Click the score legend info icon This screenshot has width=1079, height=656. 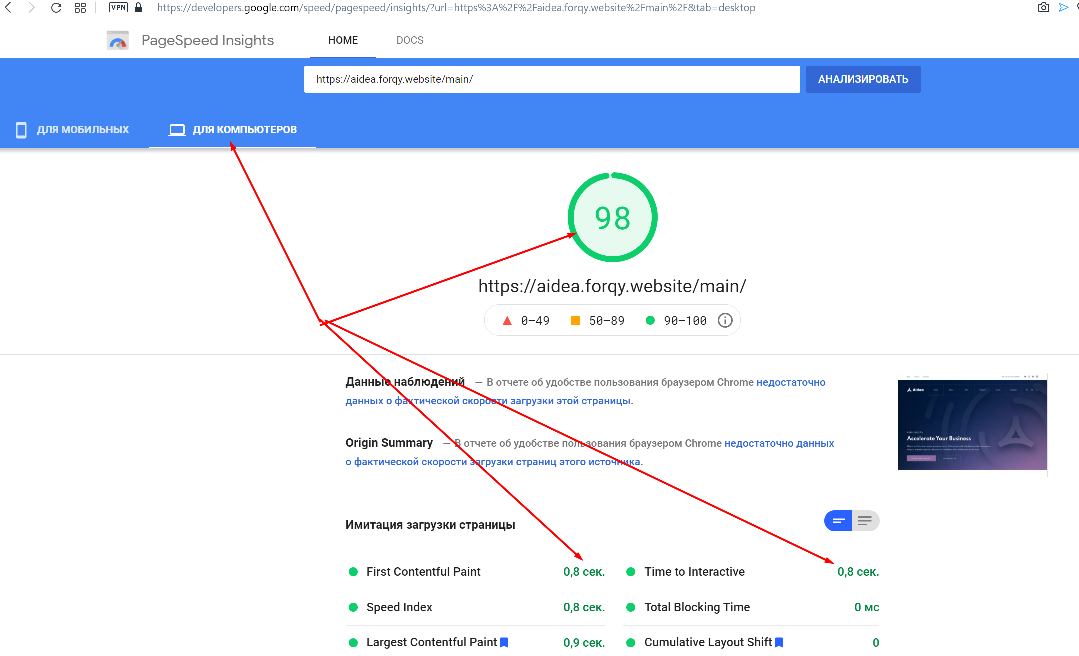pos(725,321)
